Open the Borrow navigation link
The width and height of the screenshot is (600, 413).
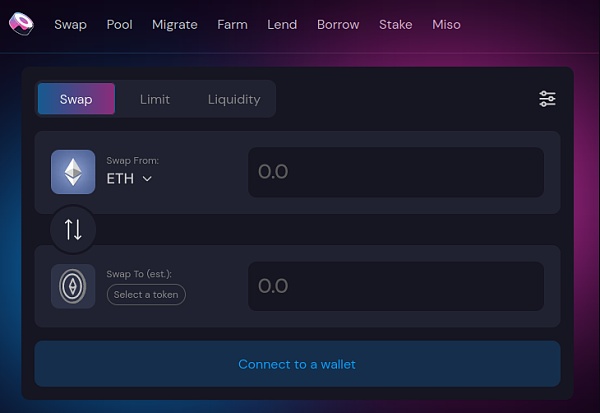(x=338, y=24)
